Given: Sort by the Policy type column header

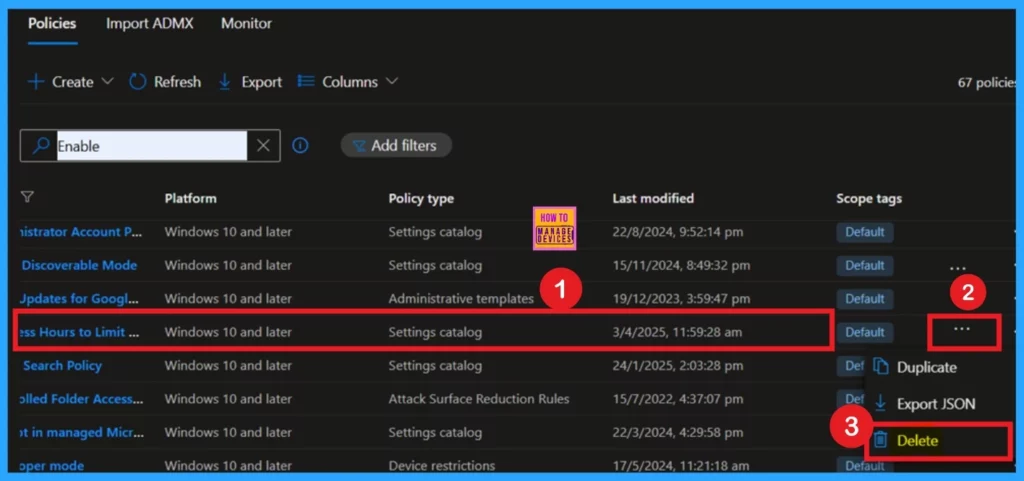Looking at the screenshot, I should [421, 198].
